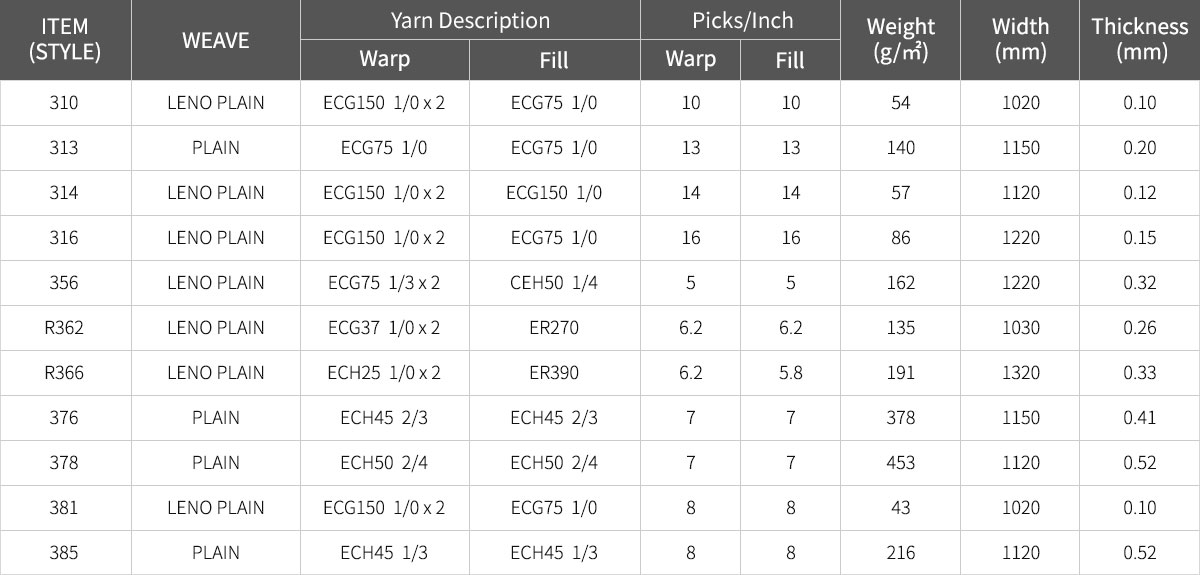Click the ER390 fill yarn cell

tap(554, 373)
